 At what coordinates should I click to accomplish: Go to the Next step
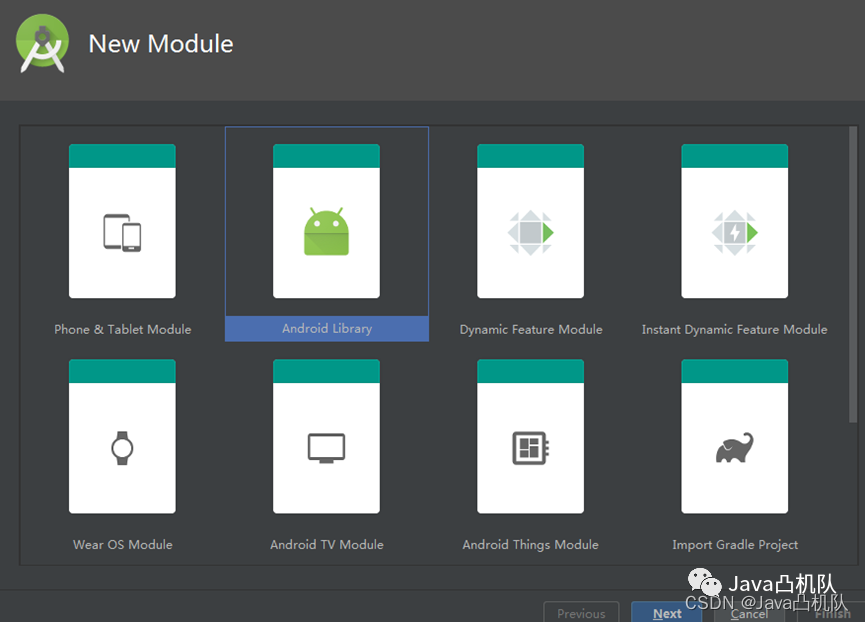pos(666,613)
